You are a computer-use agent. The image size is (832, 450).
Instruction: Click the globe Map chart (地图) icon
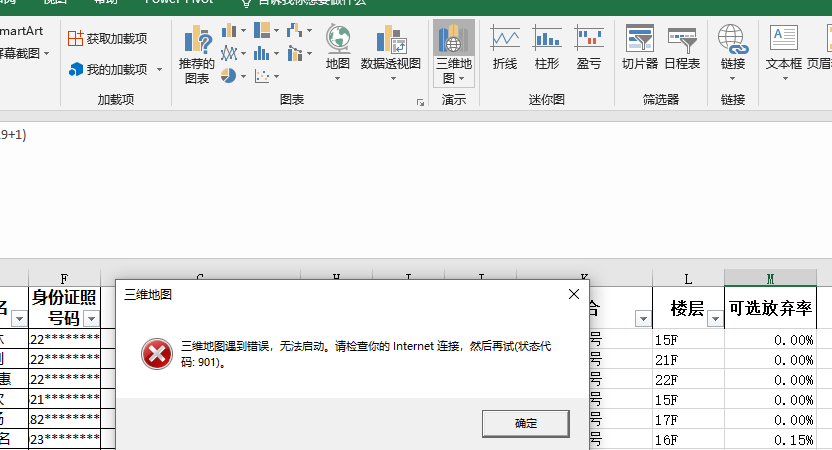(x=338, y=39)
